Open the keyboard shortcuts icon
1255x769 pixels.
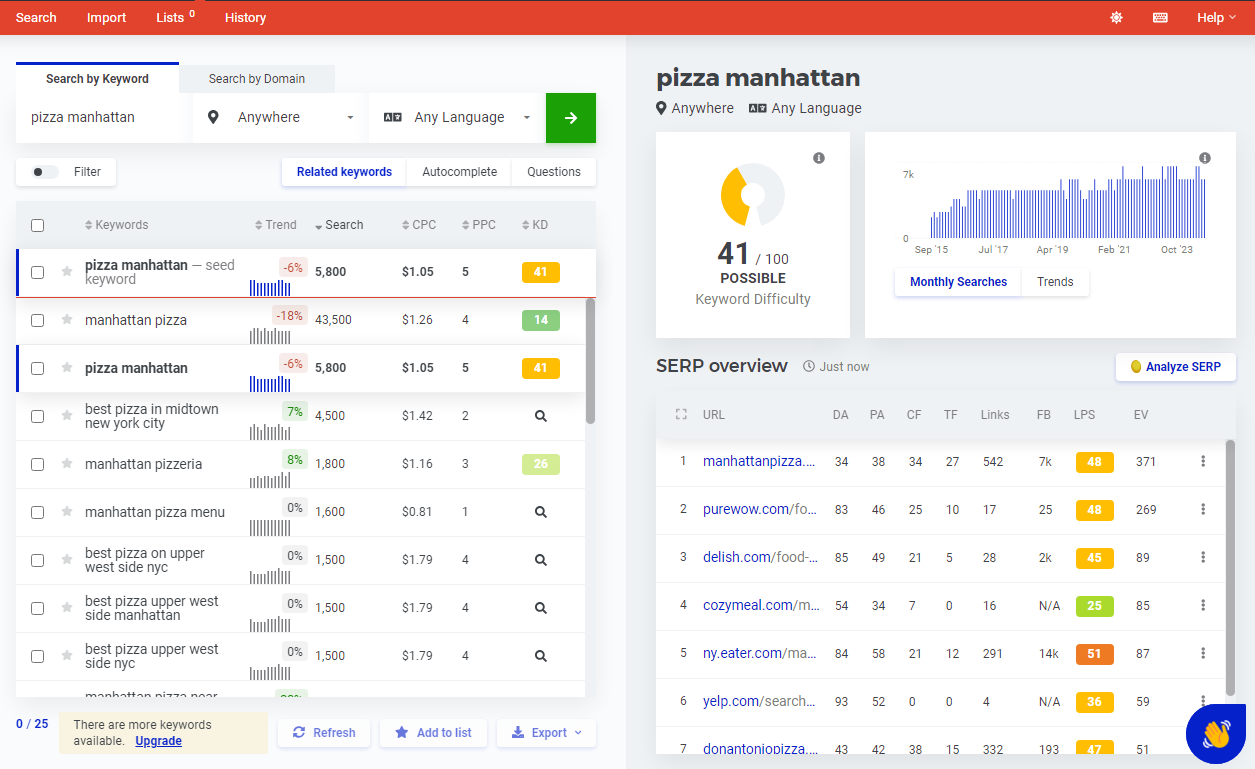[x=1160, y=17]
